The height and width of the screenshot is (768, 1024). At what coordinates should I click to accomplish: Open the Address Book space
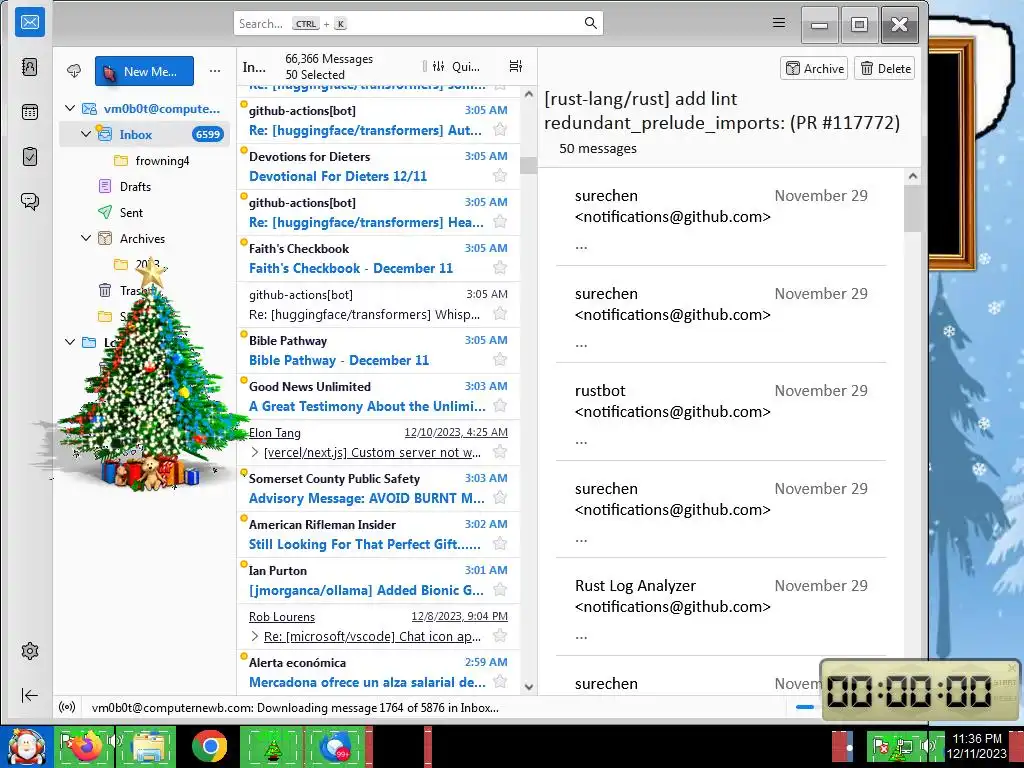point(29,67)
